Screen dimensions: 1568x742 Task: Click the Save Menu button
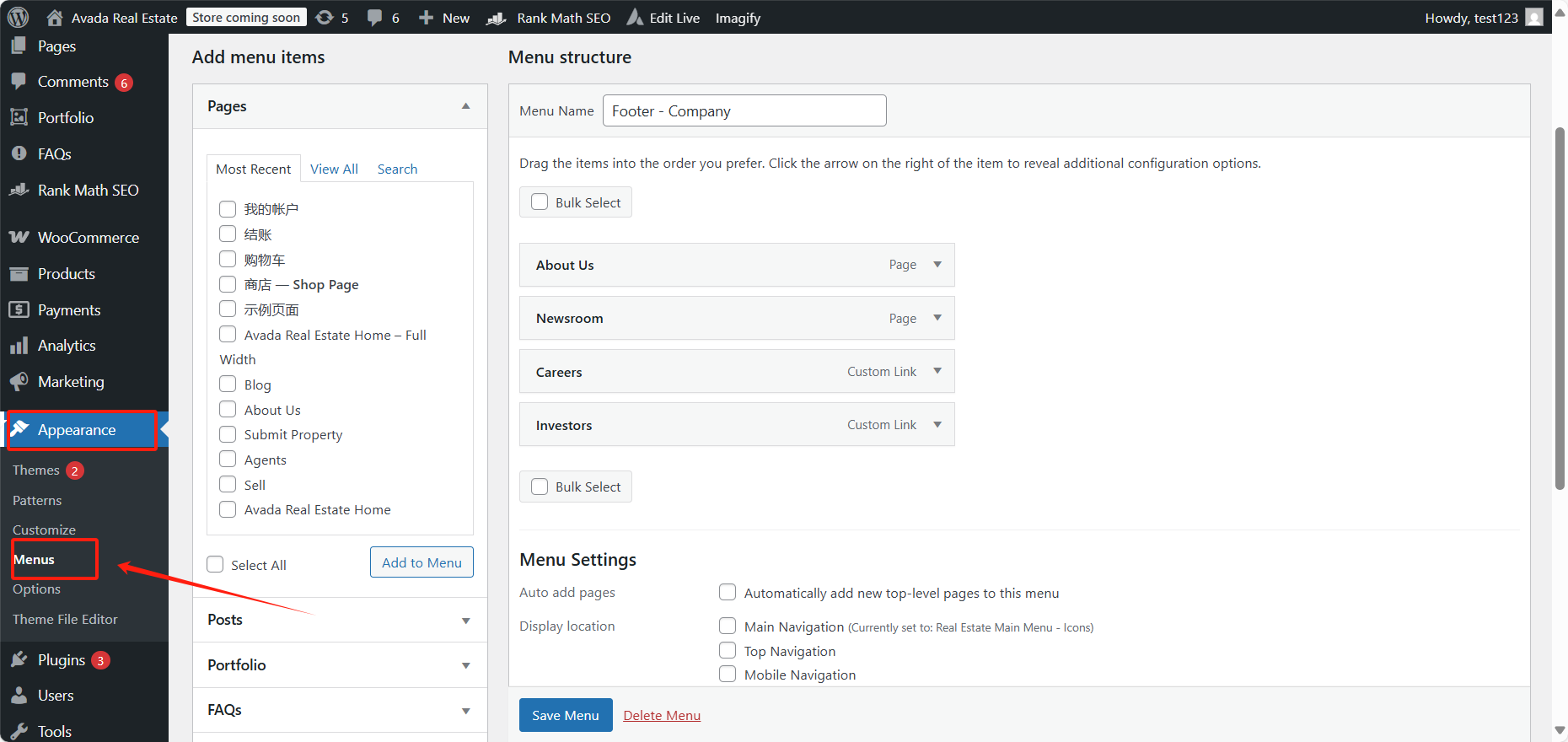565,715
